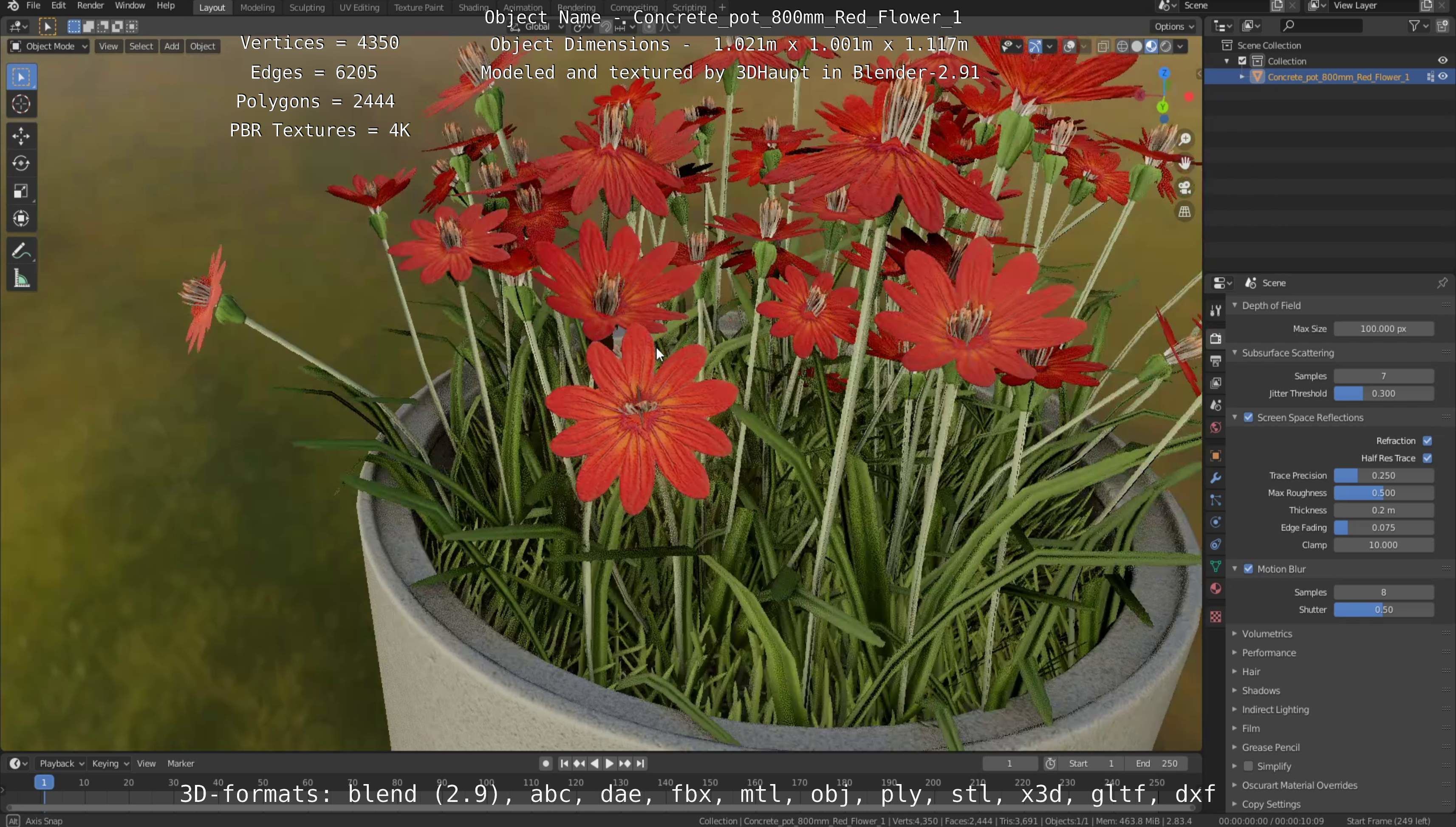This screenshot has height=827, width=1456.
Task: Open the Render properties tab
Action: (1215, 339)
